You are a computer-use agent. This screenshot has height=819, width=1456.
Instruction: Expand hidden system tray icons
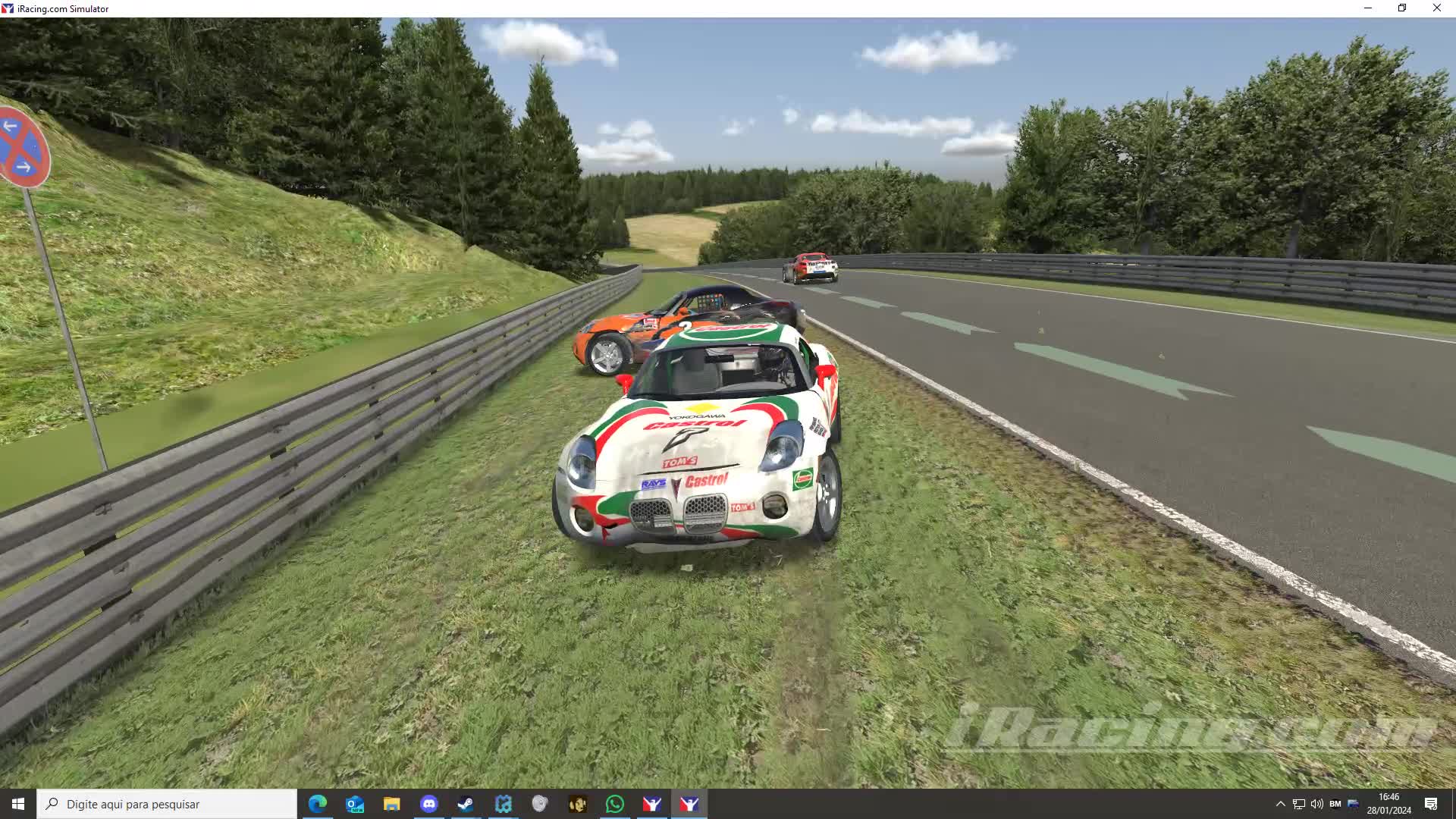click(1281, 804)
